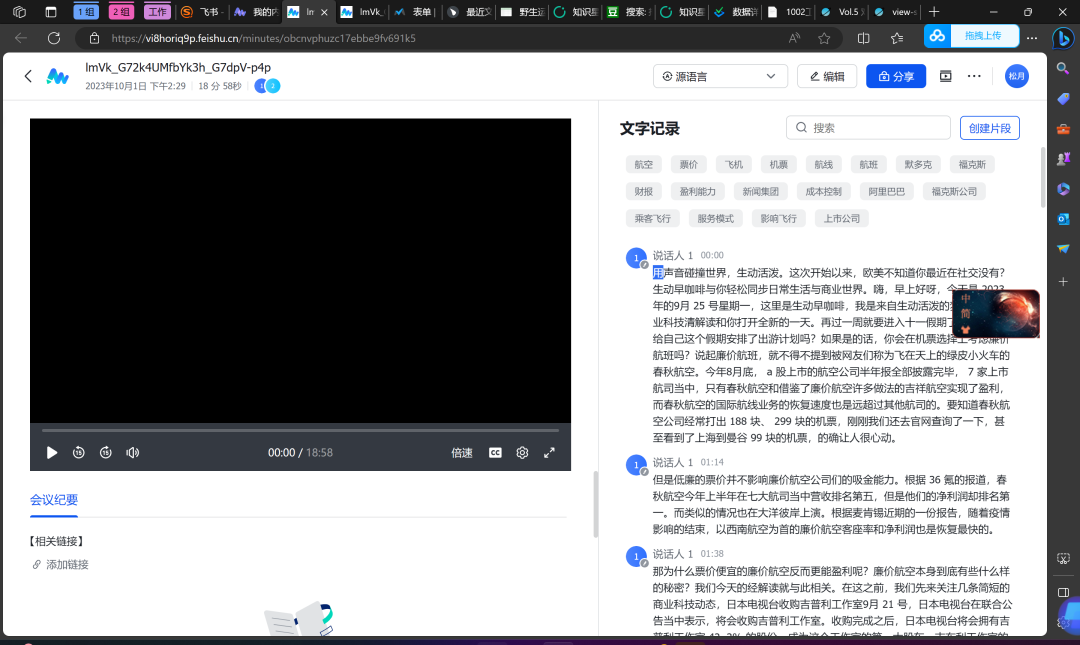This screenshot has height=645, width=1080.
Task: Open the player settings gear
Action: [522, 453]
